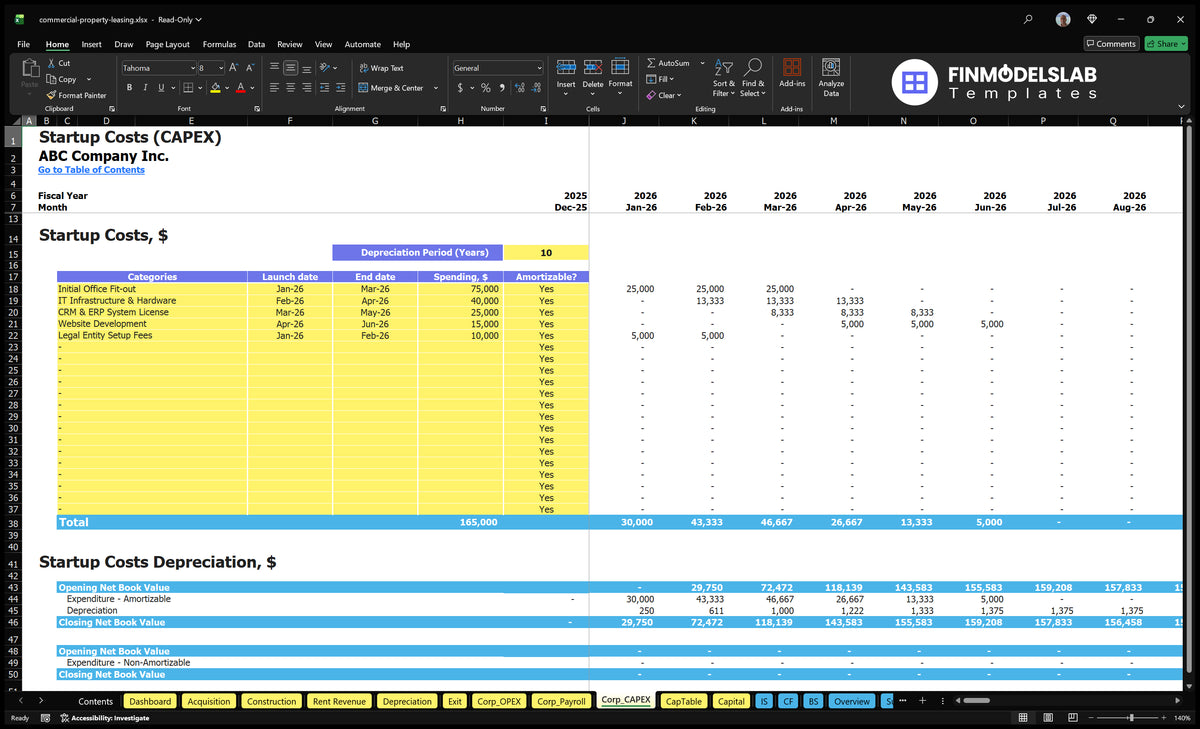1200x729 pixels.
Task: Click the Delete cells icon
Action: 593,67
